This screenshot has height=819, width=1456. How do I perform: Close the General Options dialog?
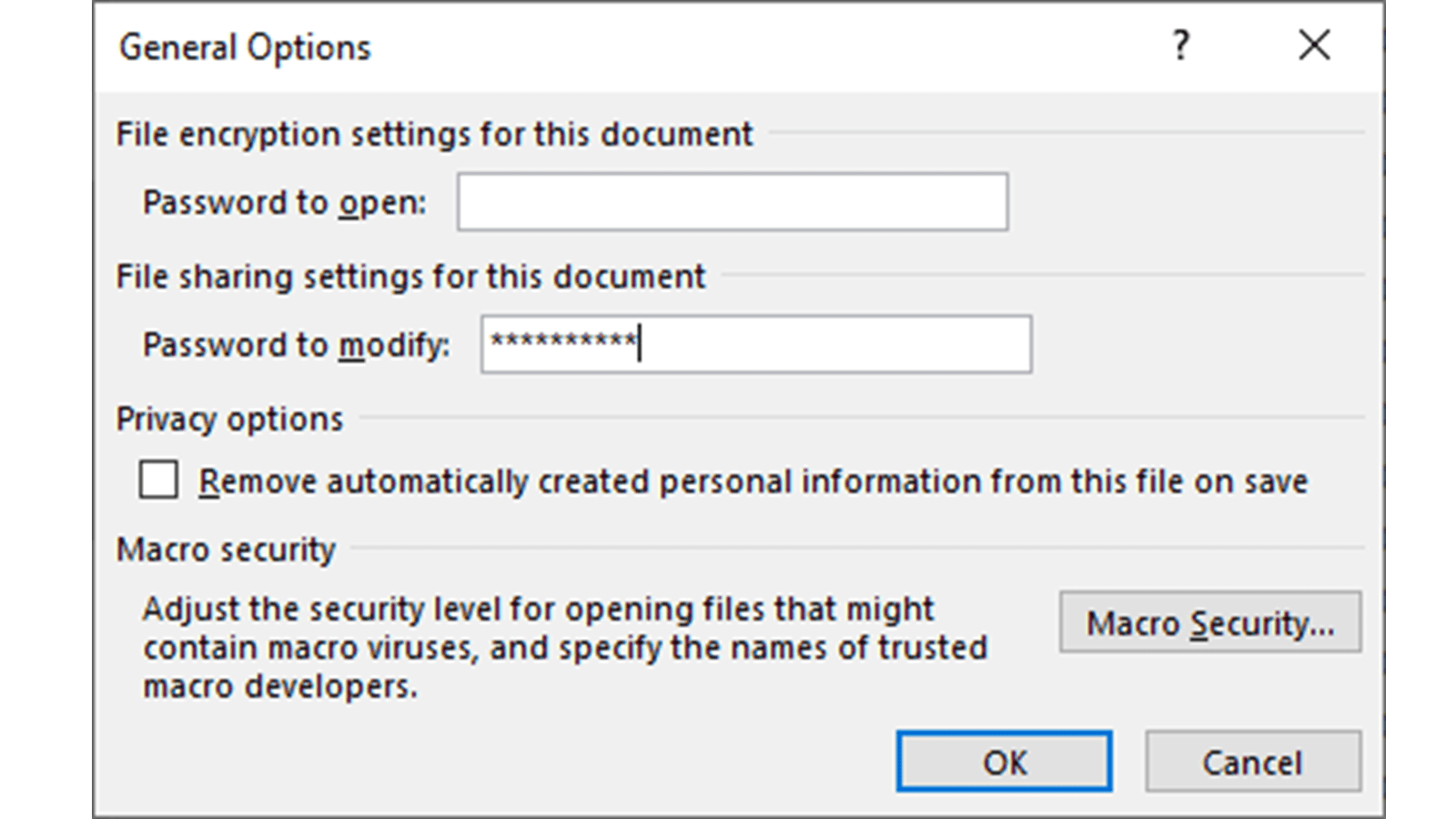click(x=1314, y=45)
